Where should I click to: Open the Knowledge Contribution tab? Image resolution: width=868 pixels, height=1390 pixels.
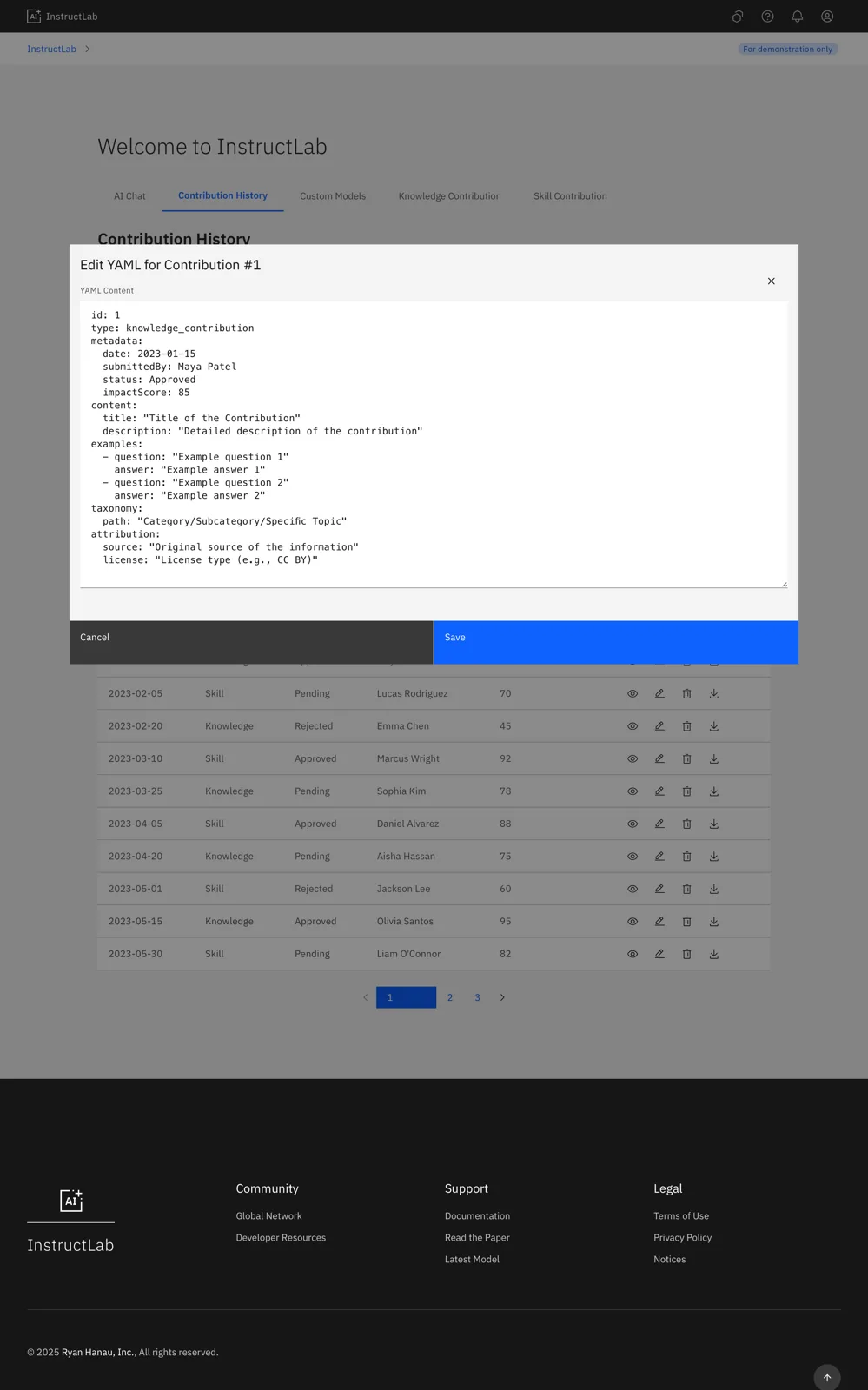point(450,196)
